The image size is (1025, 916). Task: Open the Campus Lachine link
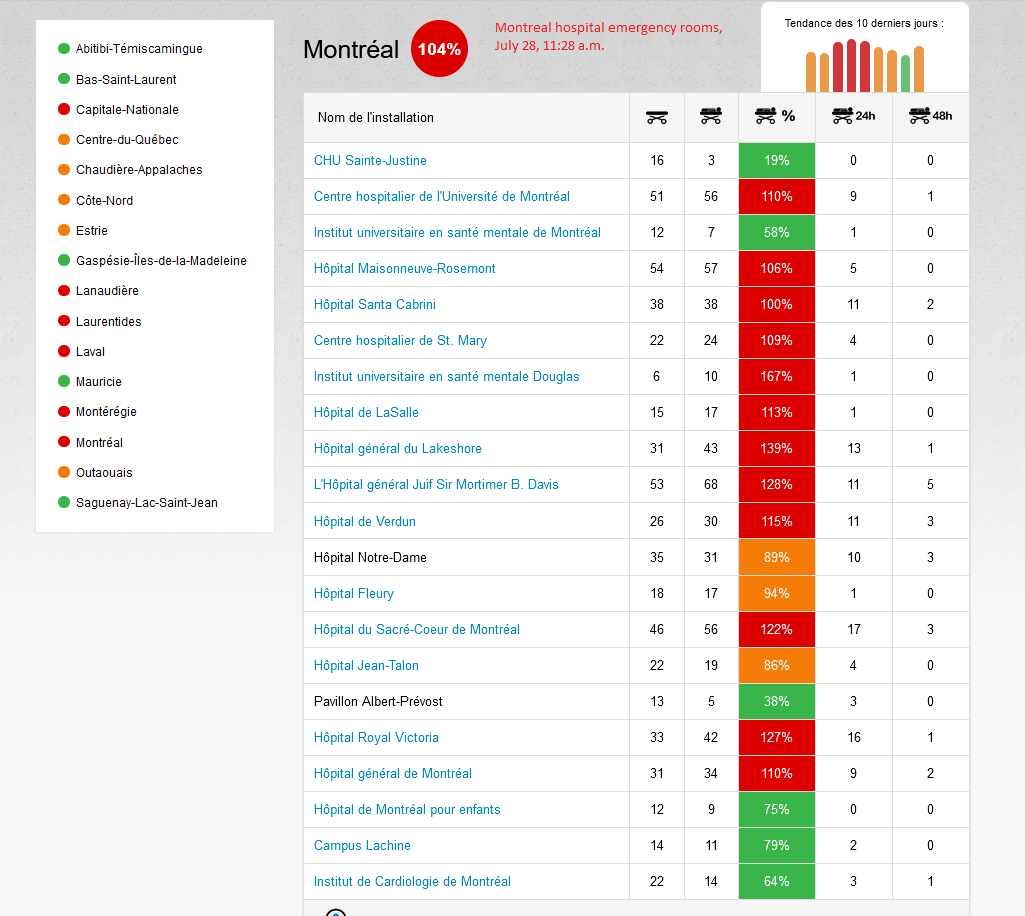pyautogui.click(x=362, y=845)
